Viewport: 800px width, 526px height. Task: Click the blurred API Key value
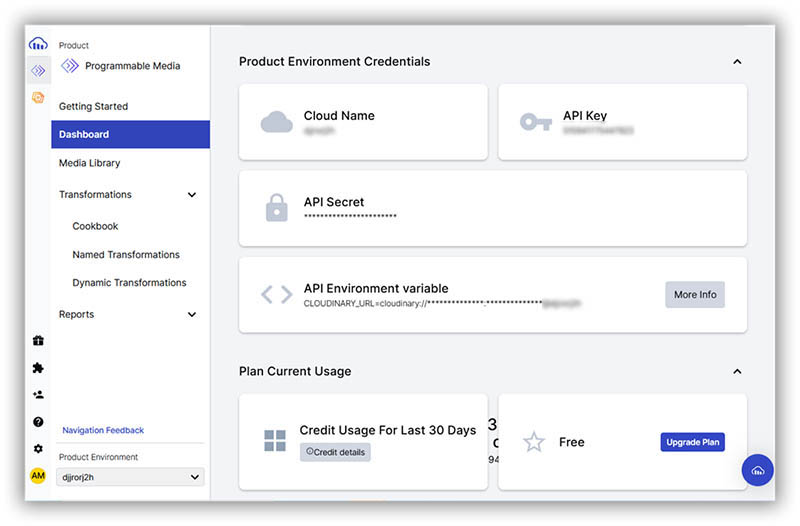pos(598,131)
